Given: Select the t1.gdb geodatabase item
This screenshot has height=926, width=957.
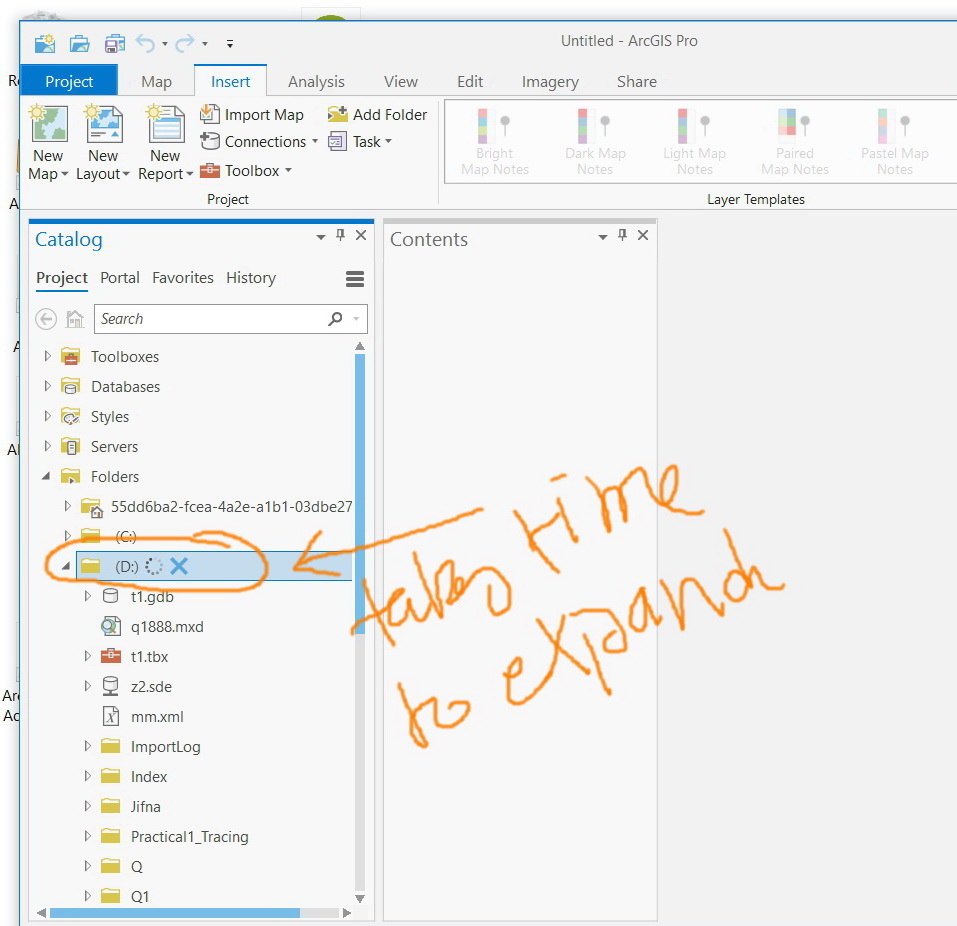Looking at the screenshot, I should point(152,596).
